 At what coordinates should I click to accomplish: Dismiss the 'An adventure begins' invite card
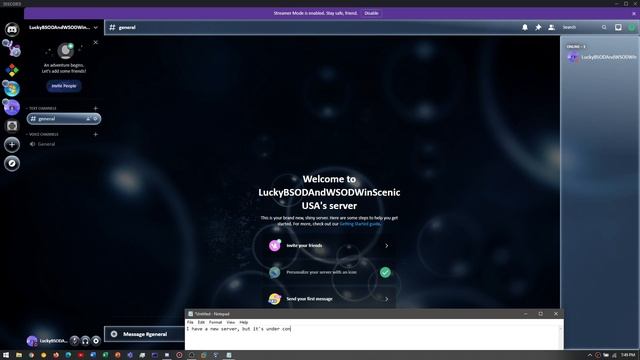[96, 42]
